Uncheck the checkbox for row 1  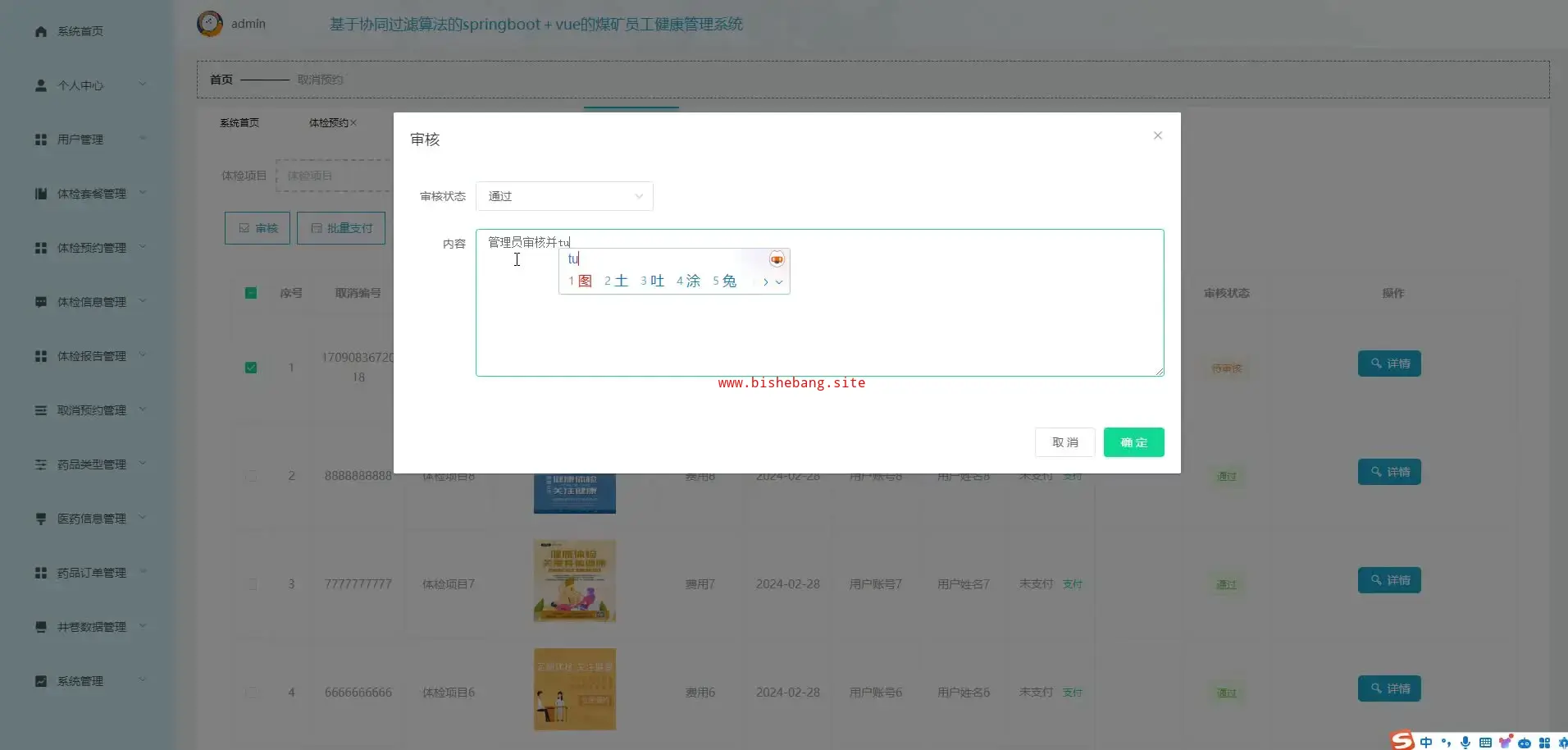coord(251,368)
